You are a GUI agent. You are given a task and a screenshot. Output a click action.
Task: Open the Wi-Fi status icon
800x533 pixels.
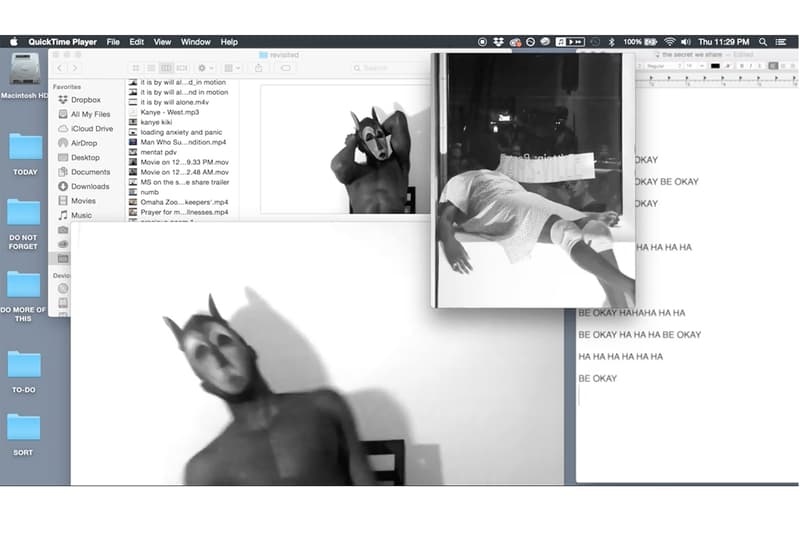(x=669, y=42)
